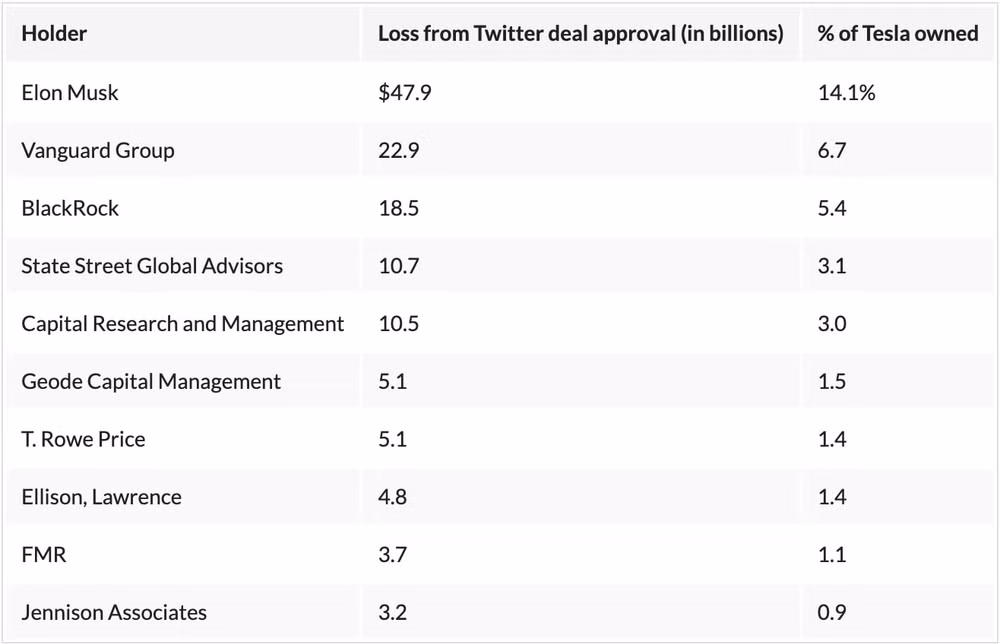Click State Street Global Advisors cell
This screenshot has width=1000, height=644.
(x=152, y=266)
